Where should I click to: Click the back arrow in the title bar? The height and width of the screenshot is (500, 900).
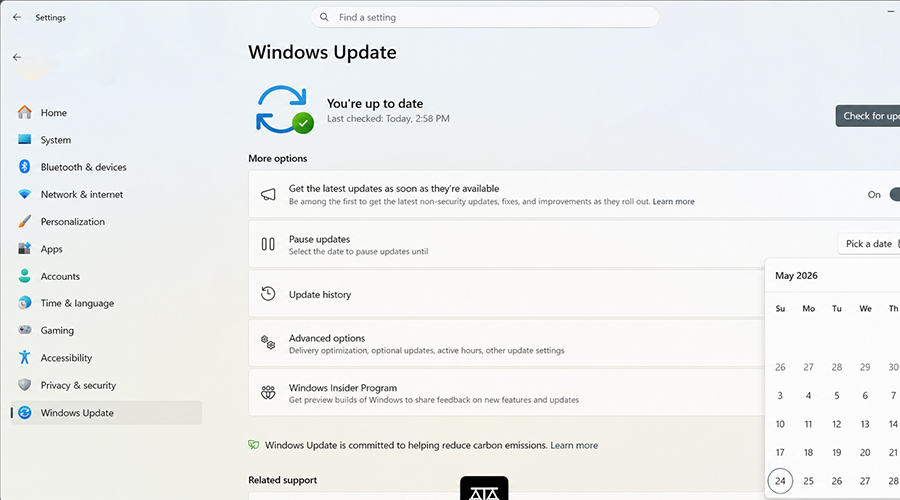[17, 17]
